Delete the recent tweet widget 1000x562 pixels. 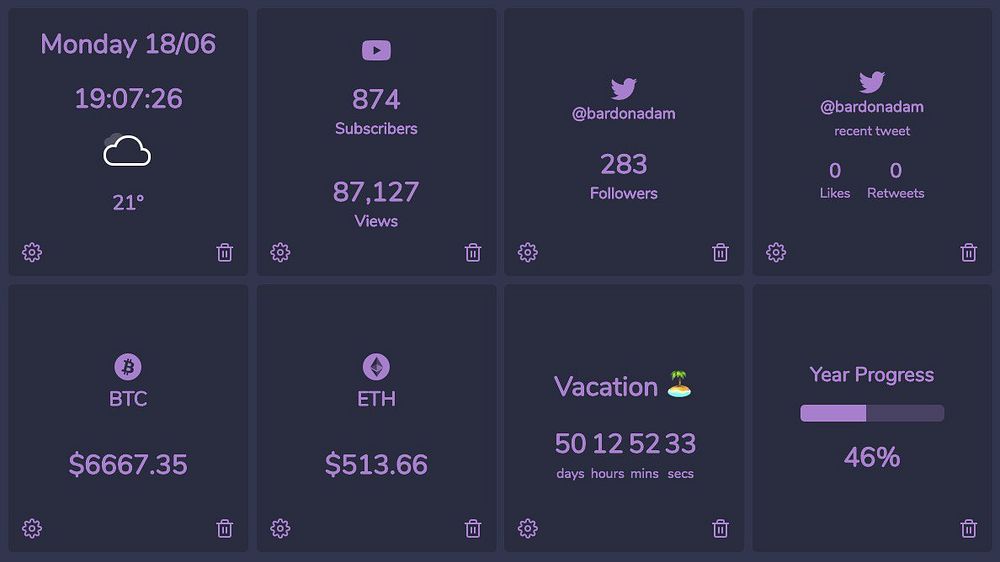(968, 253)
